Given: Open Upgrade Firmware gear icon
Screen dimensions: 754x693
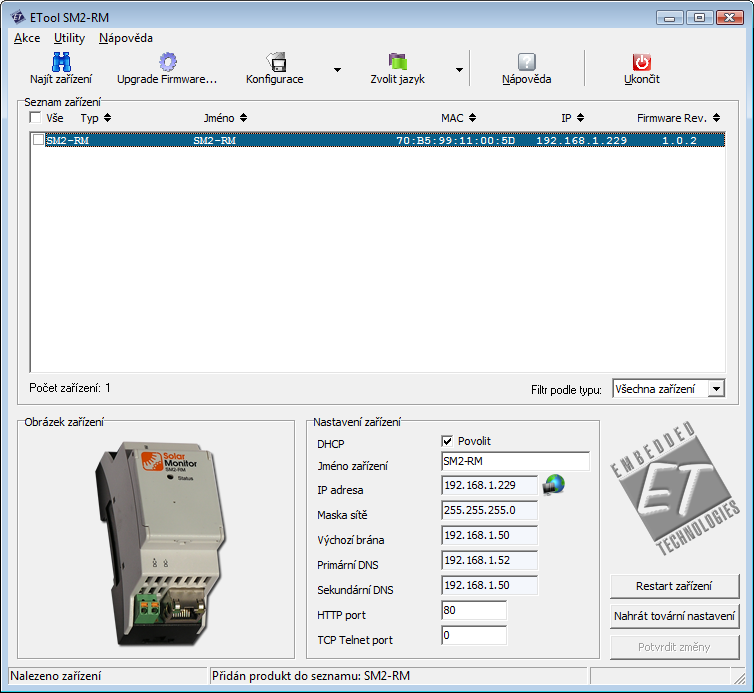Looking at the screenshot, I should point(167,62).
